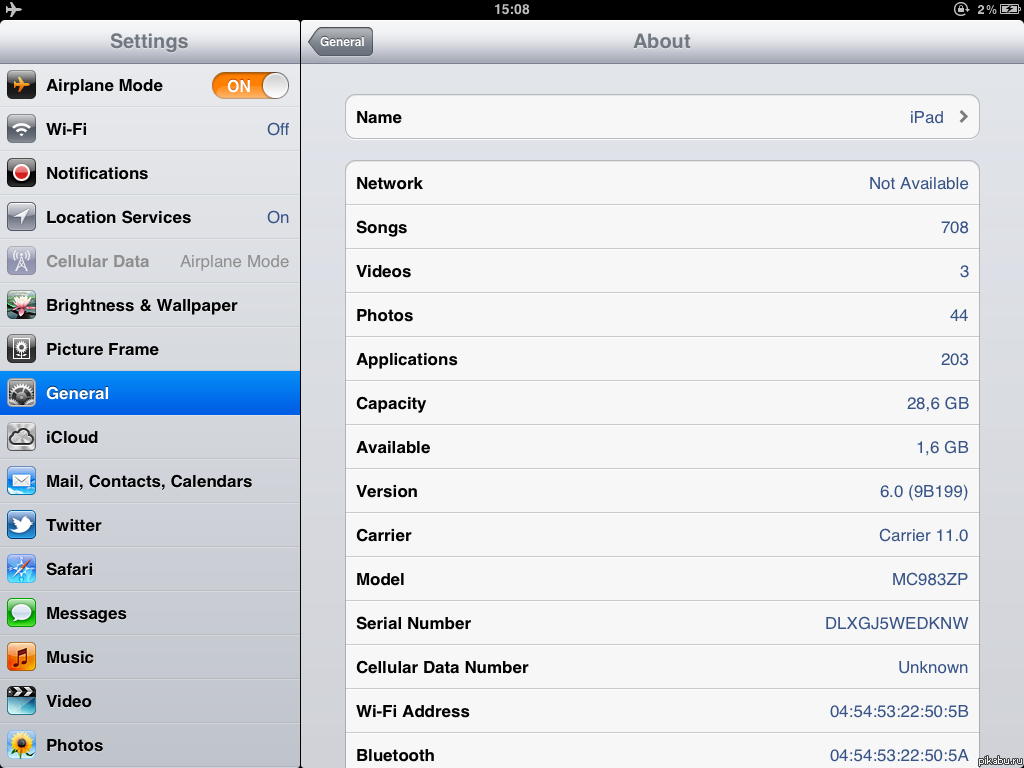Open Notifications settings via its icon
This screenshot has height=768, width=1024.
pyautogui.click(x=21, y=173)
